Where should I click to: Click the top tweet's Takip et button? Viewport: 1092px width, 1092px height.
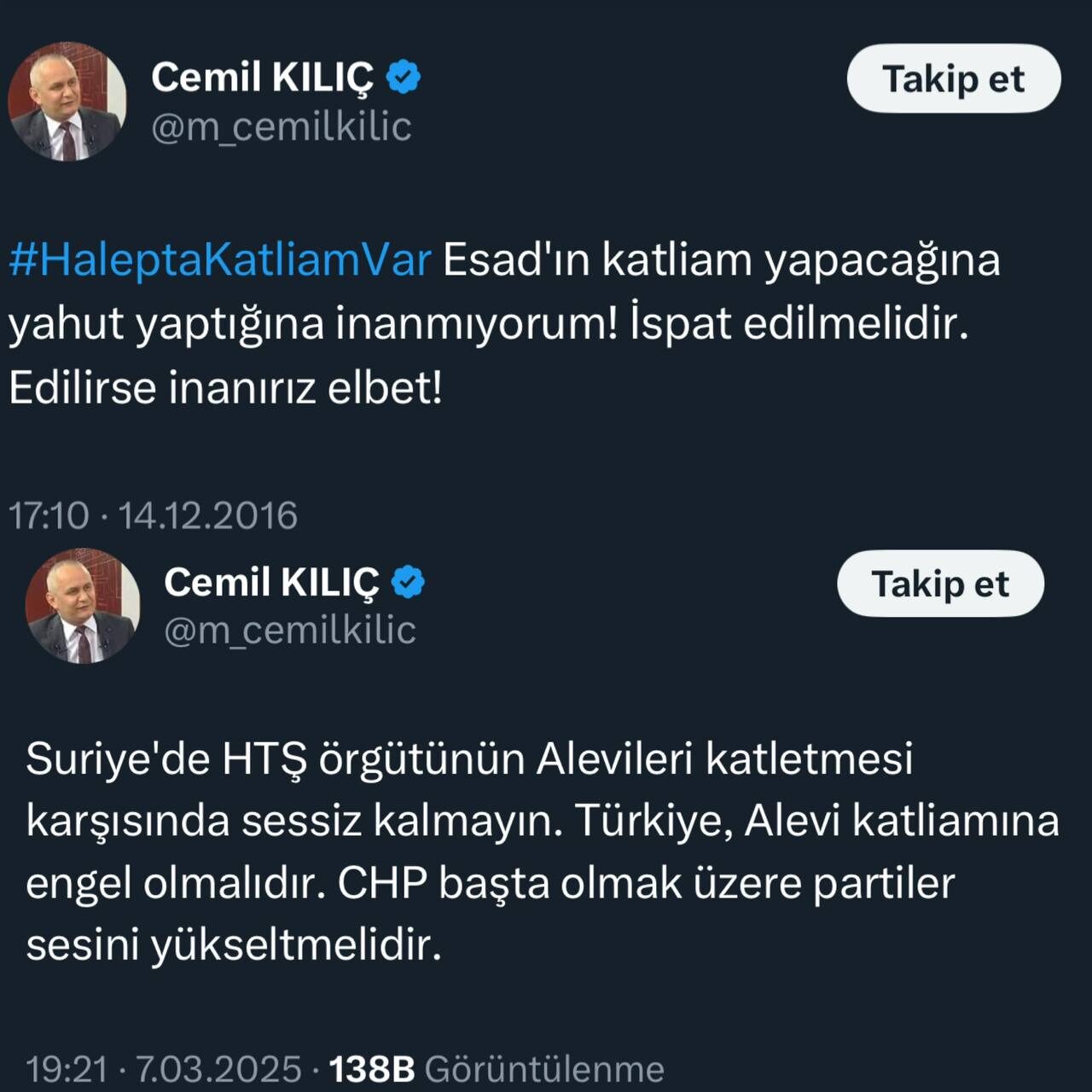[x=954, y=78]
